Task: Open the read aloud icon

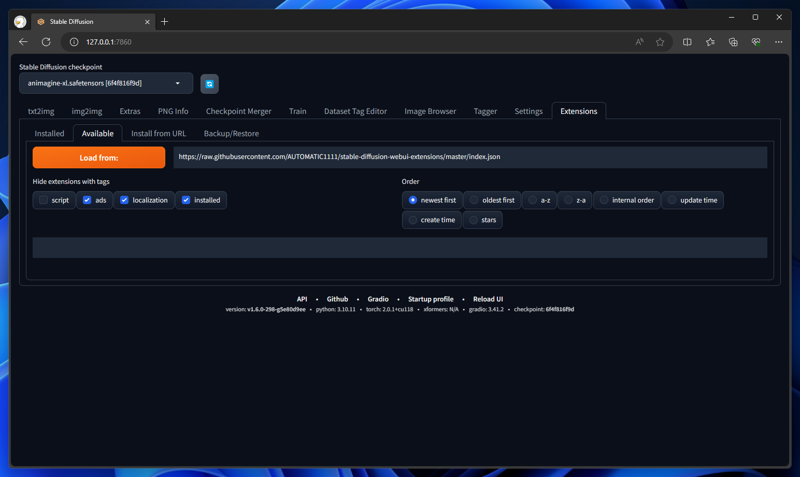Action: click(639, 42)
